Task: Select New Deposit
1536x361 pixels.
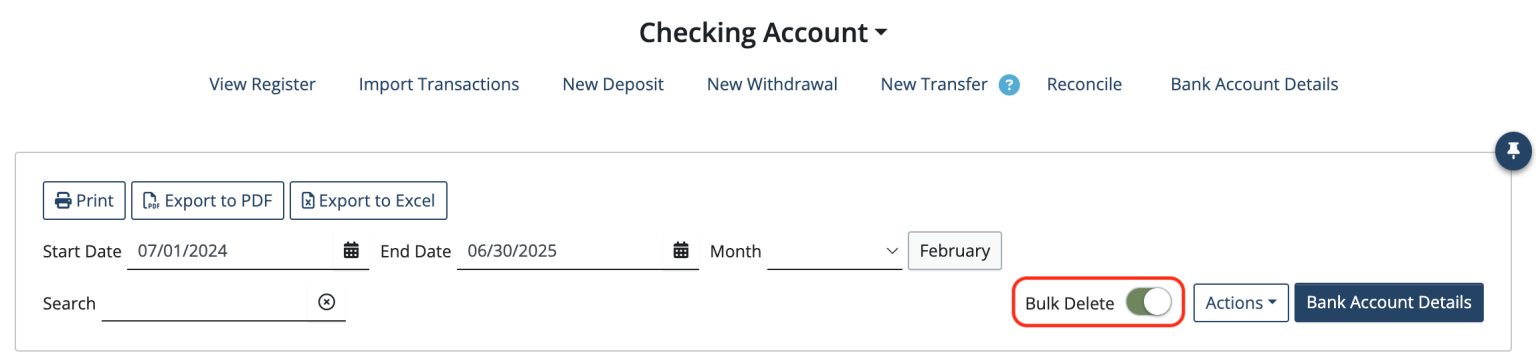Action: (613, 85)
